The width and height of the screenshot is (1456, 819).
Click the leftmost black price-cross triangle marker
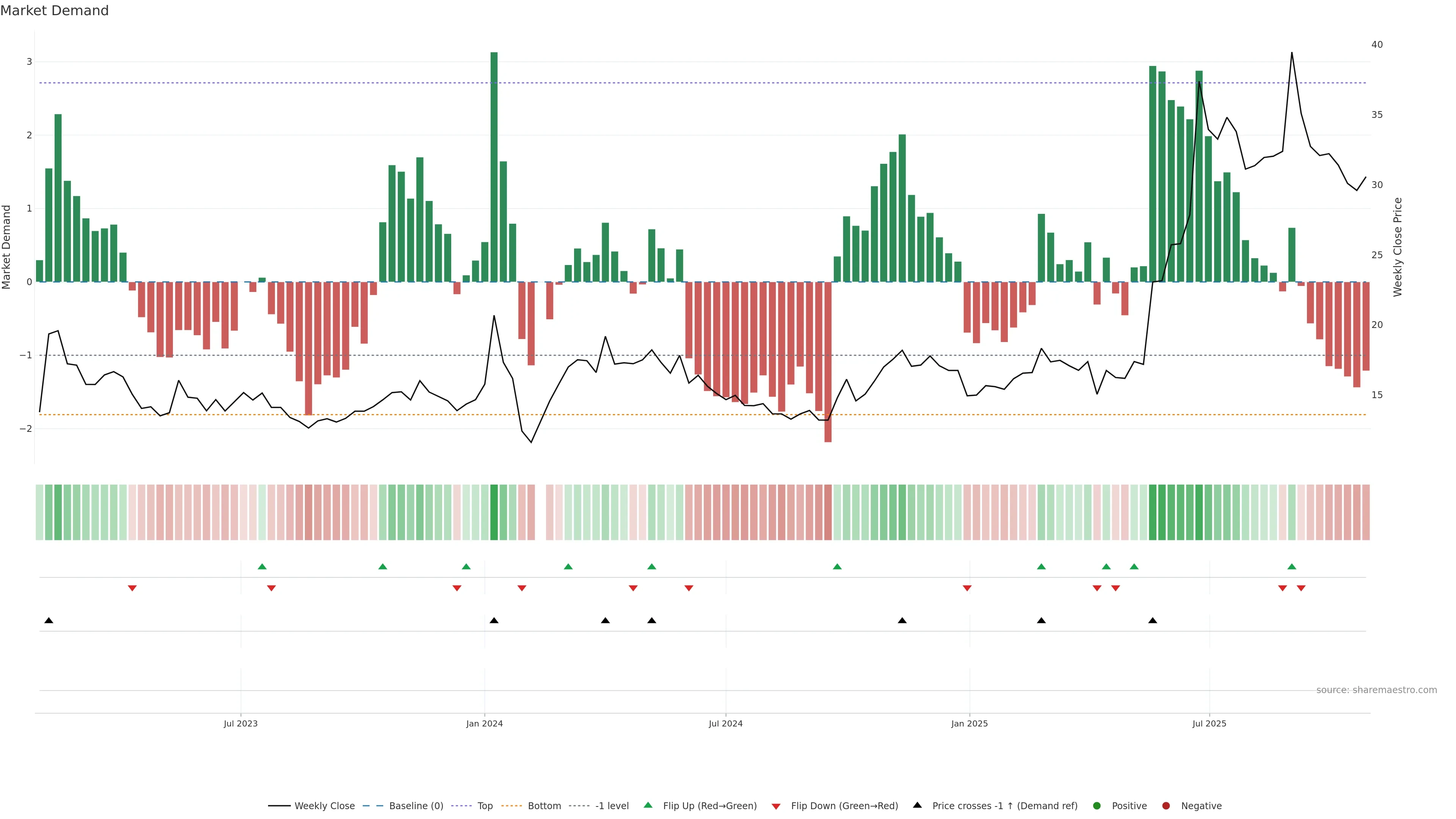click(x=49, y=621)
